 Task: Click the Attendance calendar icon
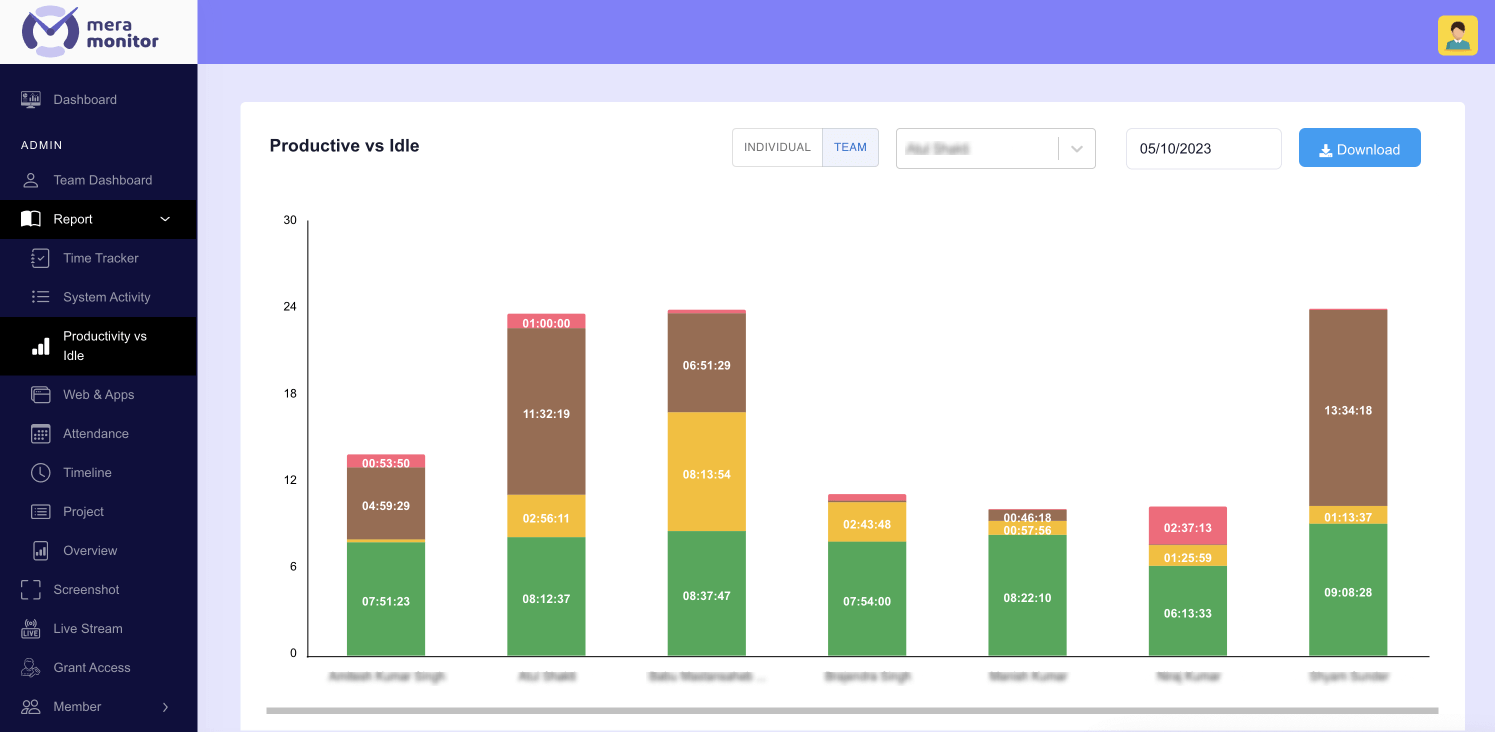tap(40, 433)
